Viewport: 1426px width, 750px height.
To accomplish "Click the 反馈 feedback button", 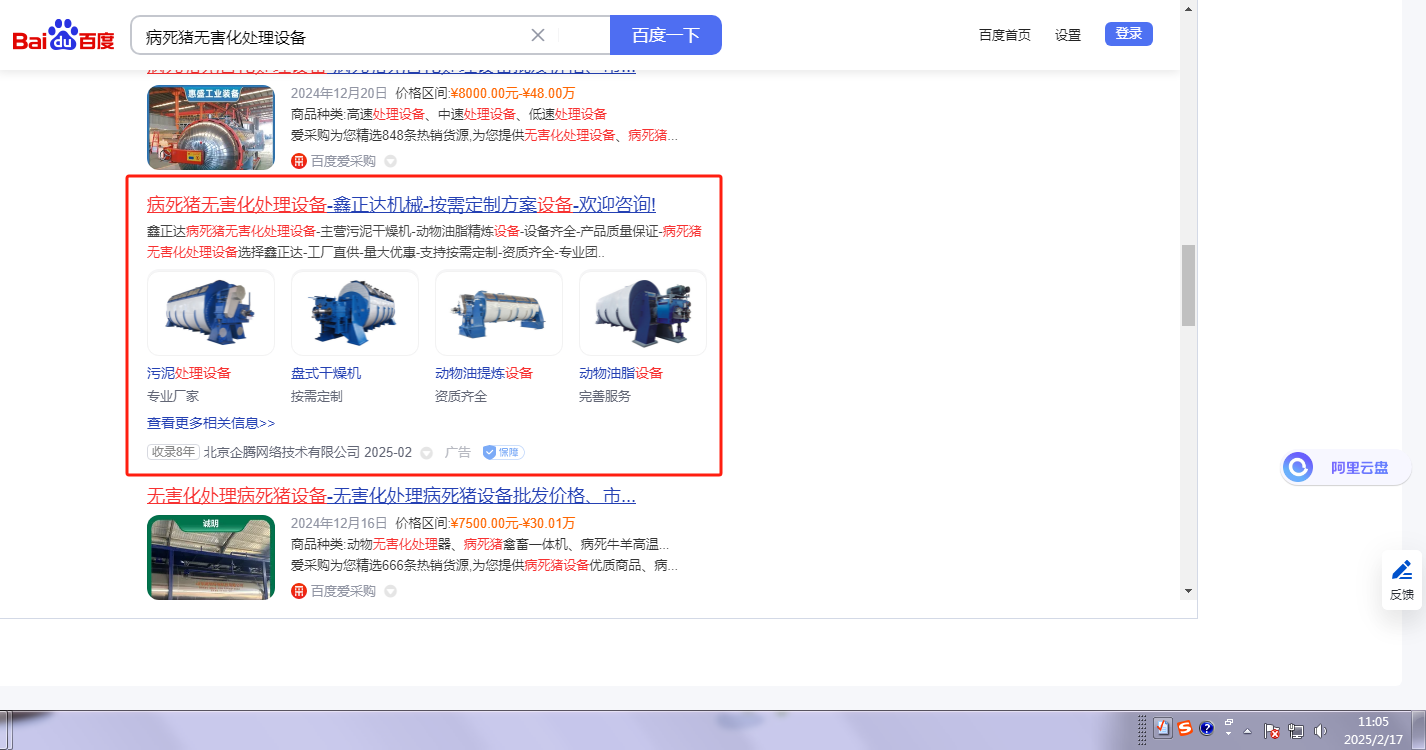I will [x=1402, y=580].
